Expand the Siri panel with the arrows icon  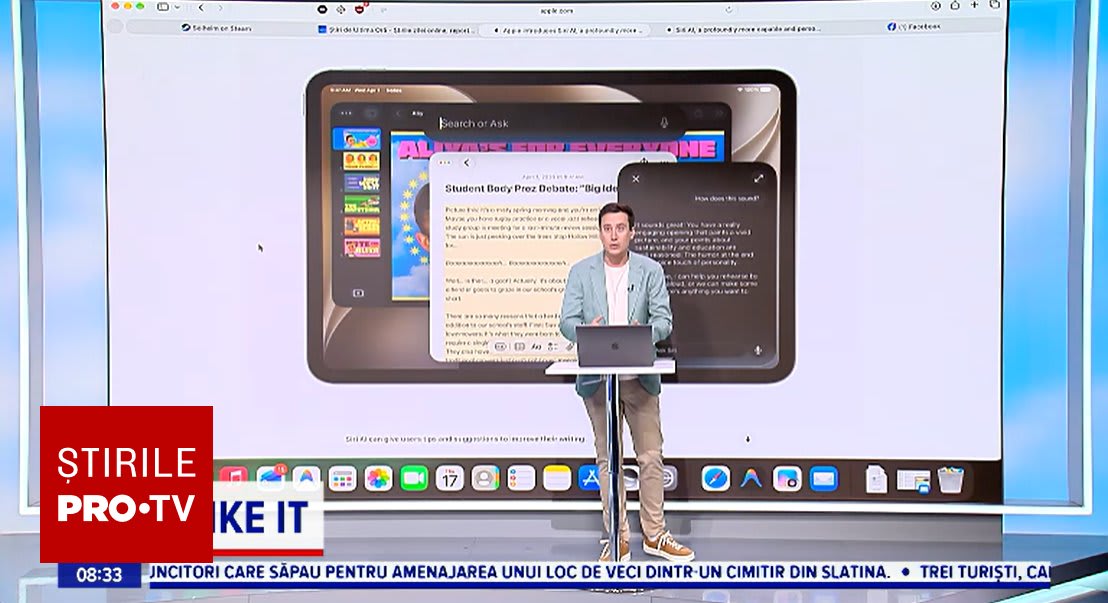758,179
